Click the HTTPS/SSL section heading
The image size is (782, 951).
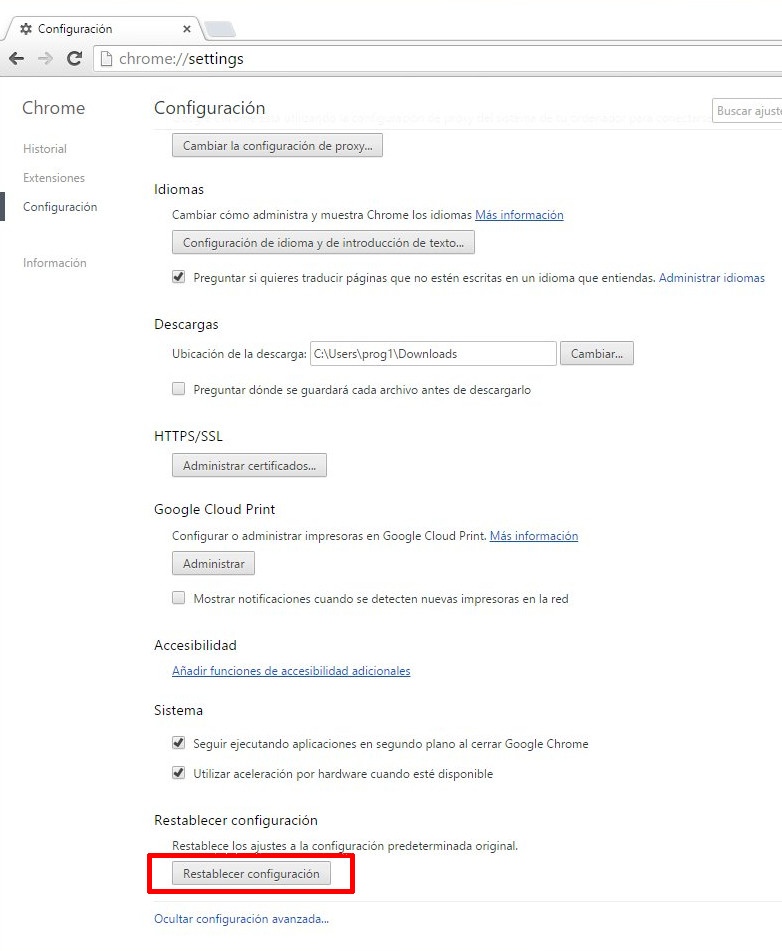click(x=188, y=436)
